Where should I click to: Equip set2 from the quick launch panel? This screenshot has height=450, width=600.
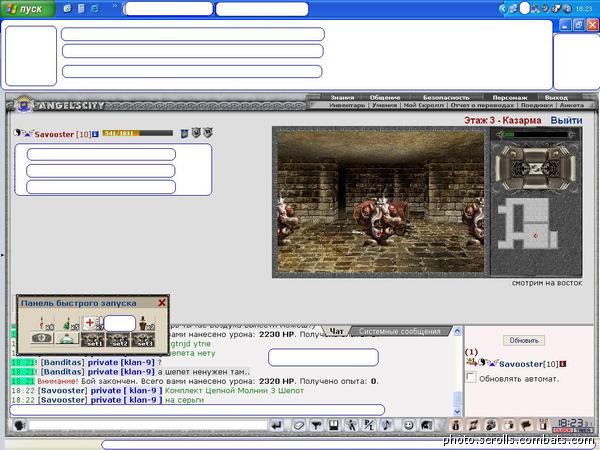pyautogui.click(x=117, y=340)
